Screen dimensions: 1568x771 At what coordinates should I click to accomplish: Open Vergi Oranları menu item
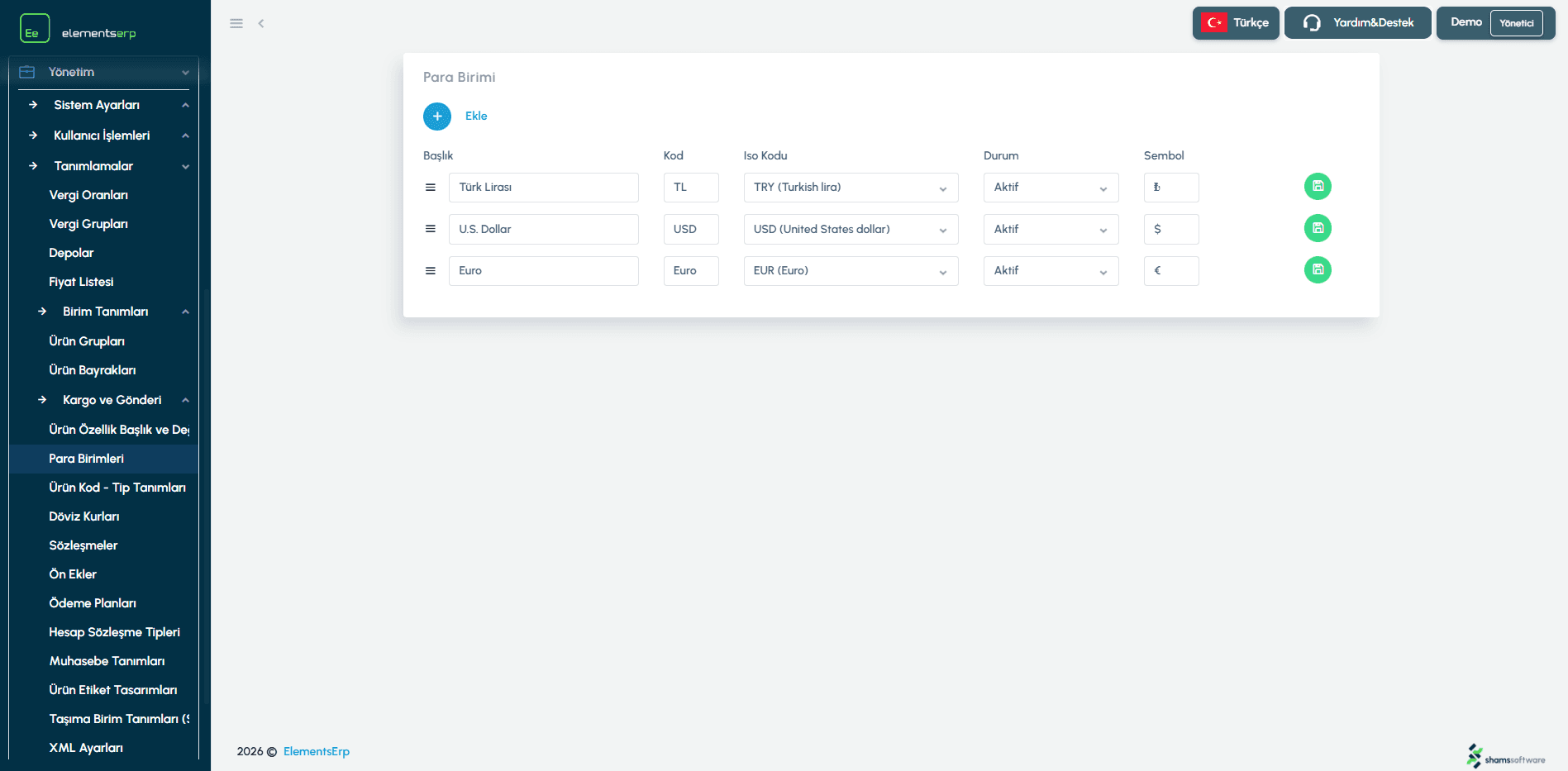(x=88, y=195)
